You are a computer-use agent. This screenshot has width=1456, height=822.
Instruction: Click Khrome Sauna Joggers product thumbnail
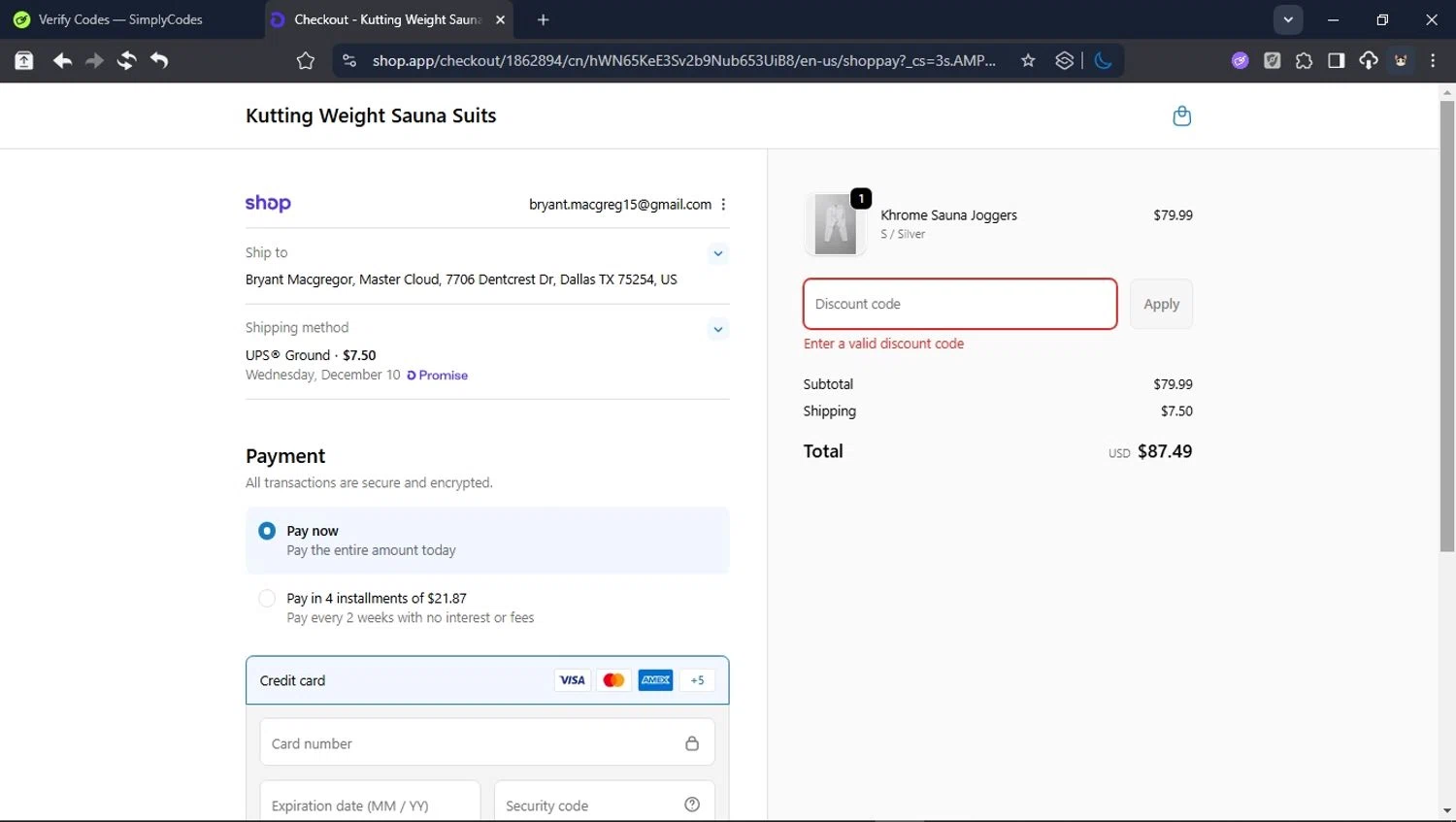click(x=835, y=224)
